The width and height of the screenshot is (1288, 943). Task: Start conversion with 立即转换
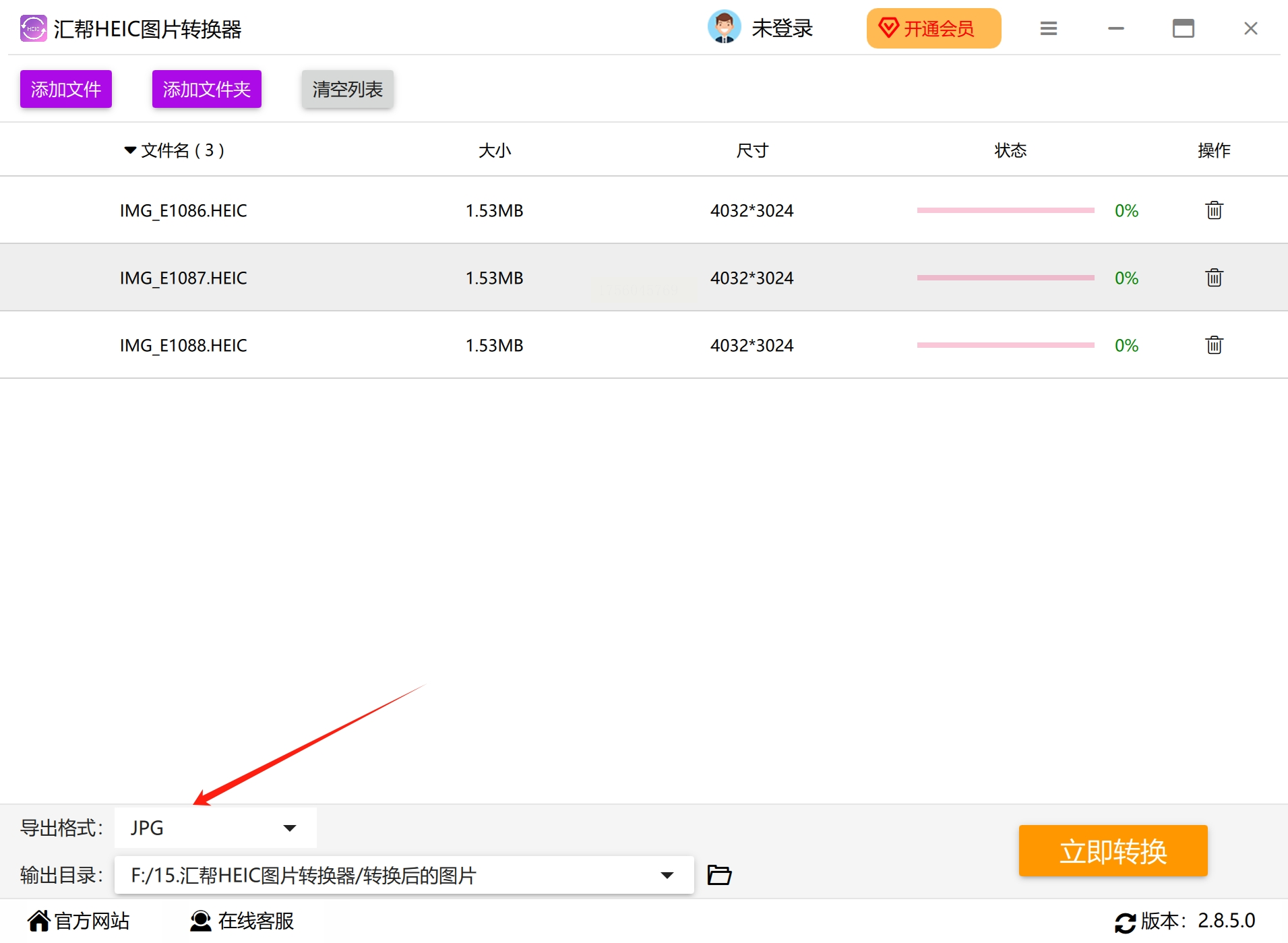click(1113, 851)
